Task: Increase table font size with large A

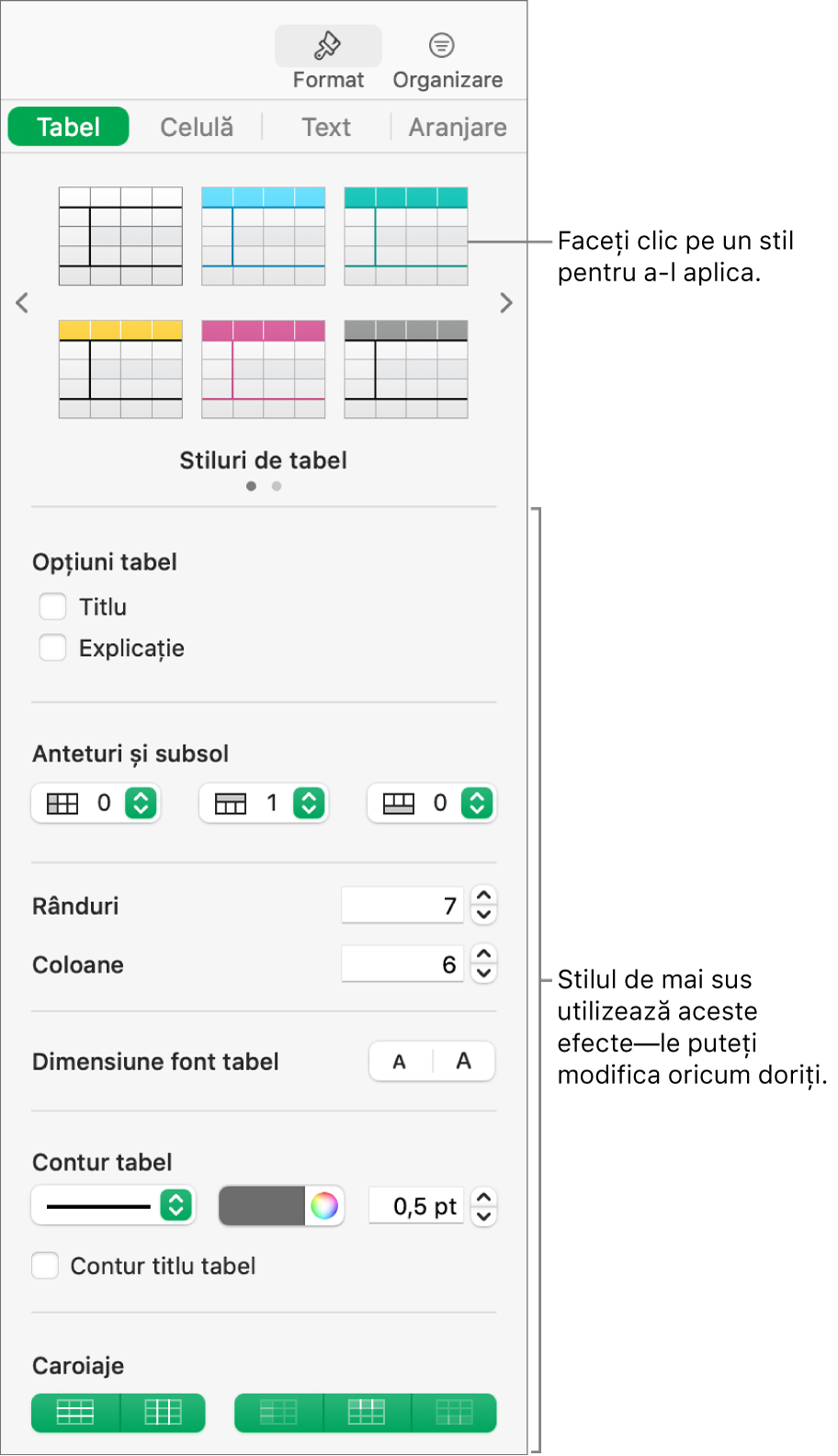Action: [462, 1061]
